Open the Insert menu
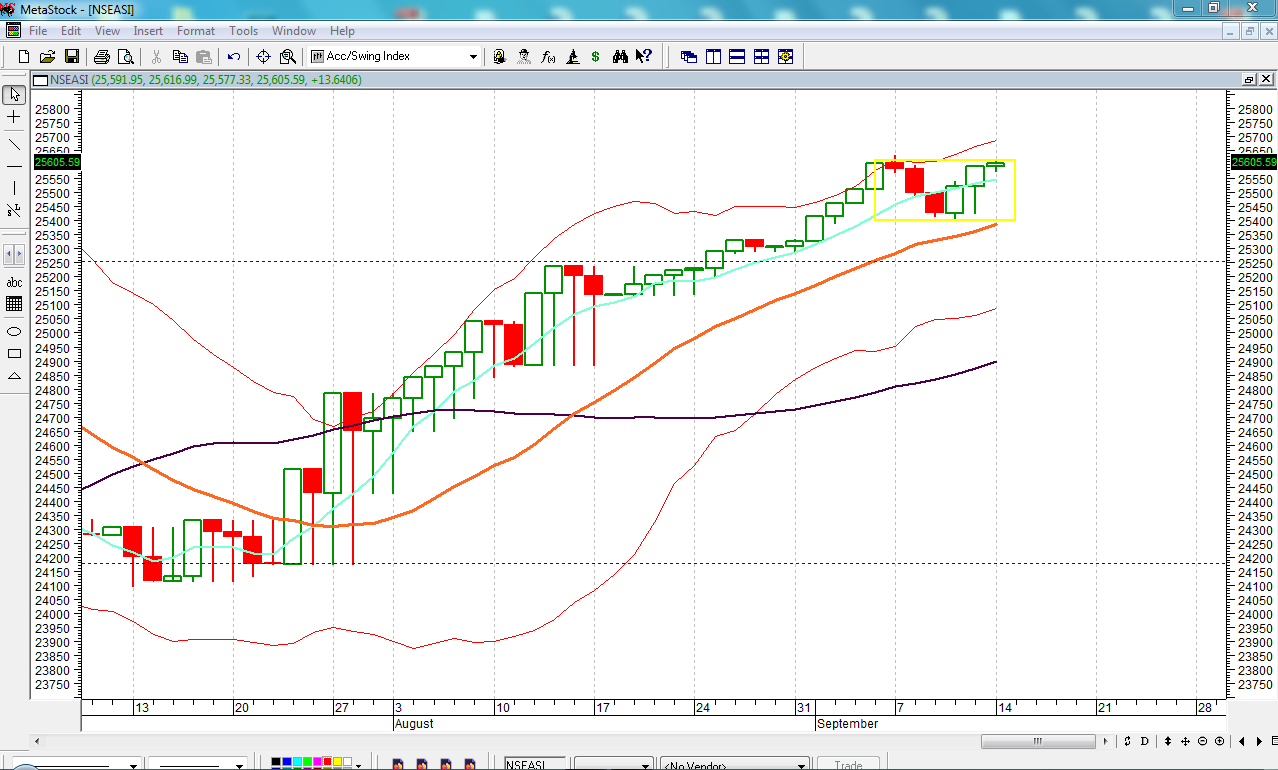 click(x=148, y=31)
